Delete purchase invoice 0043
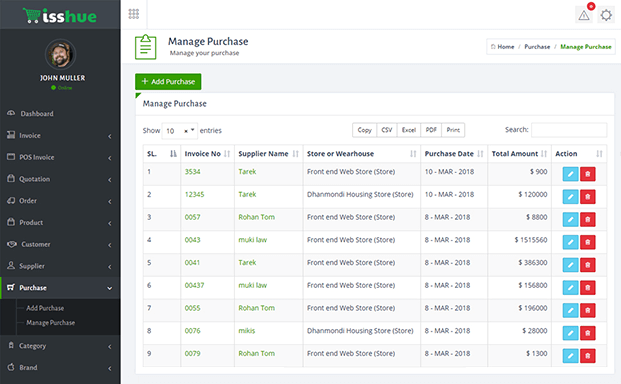Screen dimensions: 621x384 [x=588, y=242]
